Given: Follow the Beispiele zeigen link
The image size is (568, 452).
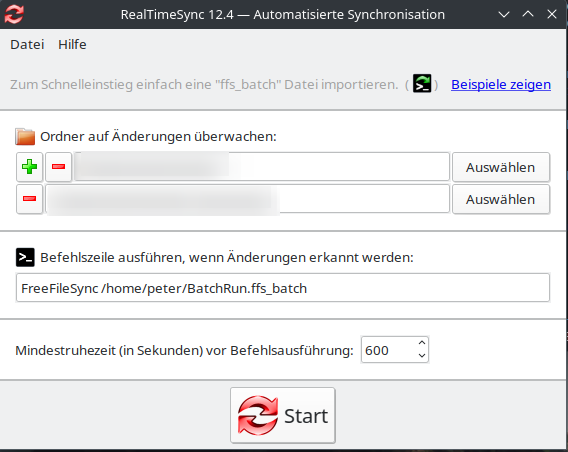Looking at the screenshot, I should click(x=501, y=84).
